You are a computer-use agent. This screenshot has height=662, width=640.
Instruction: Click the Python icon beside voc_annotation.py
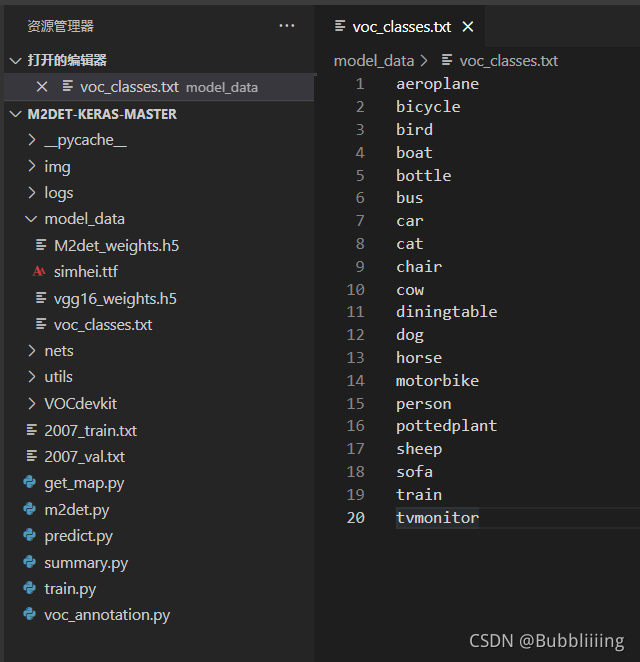(x=30, y=615)
